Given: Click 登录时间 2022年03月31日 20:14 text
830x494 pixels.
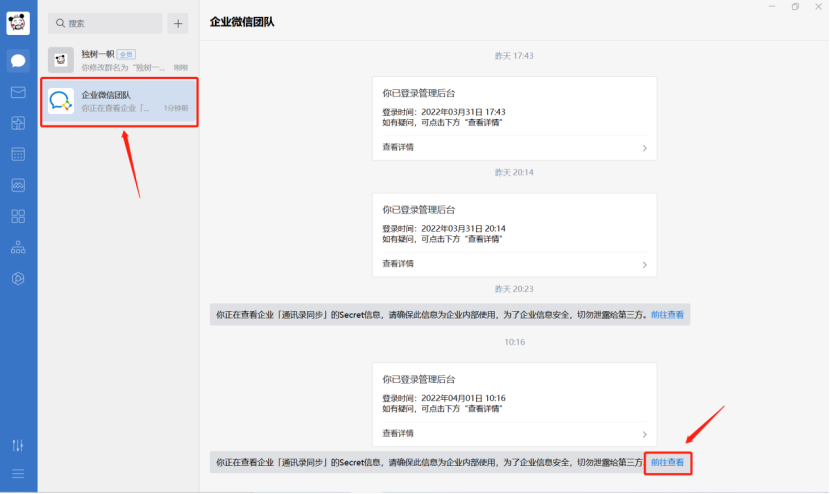Looking at the screenshot, I should click(444, 228).
